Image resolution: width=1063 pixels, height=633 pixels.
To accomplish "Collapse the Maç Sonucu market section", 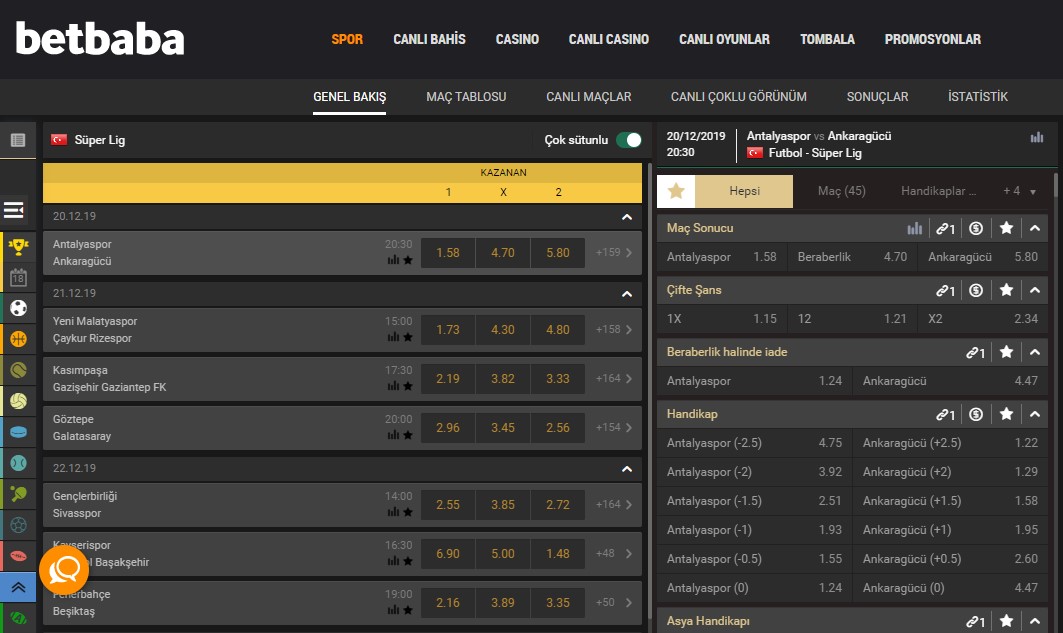I will point(1035,228).
